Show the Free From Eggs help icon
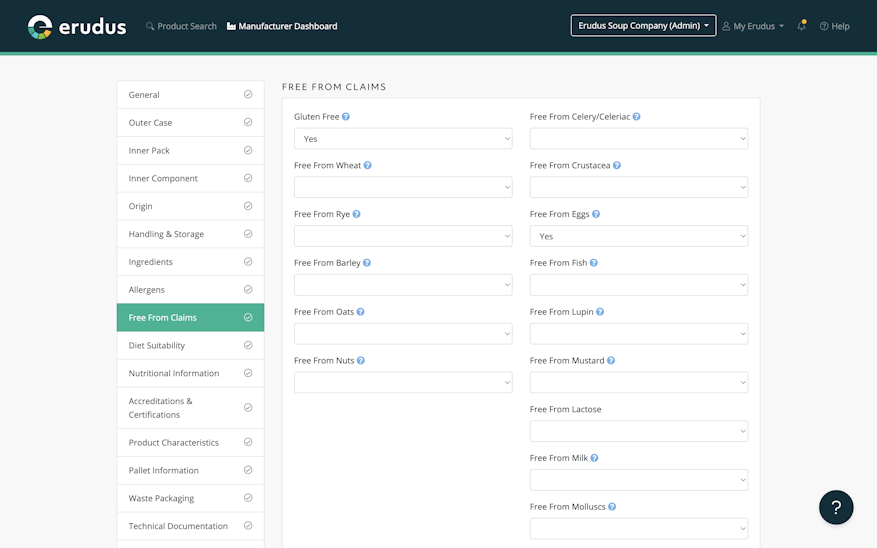The image size is (877, 548). coord(596,214)
